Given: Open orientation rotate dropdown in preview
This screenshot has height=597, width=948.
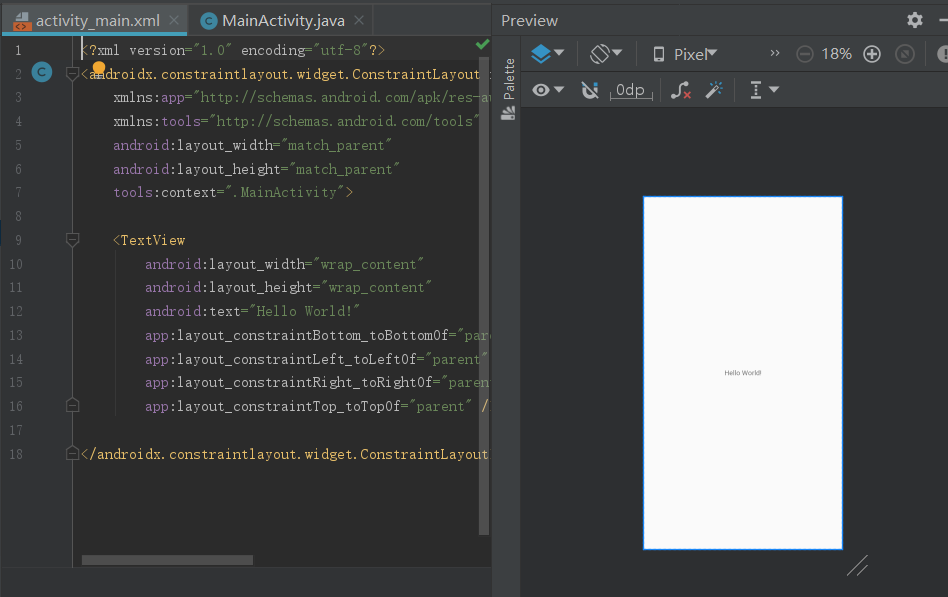Looking at the screenshot, I should point(606,54).
